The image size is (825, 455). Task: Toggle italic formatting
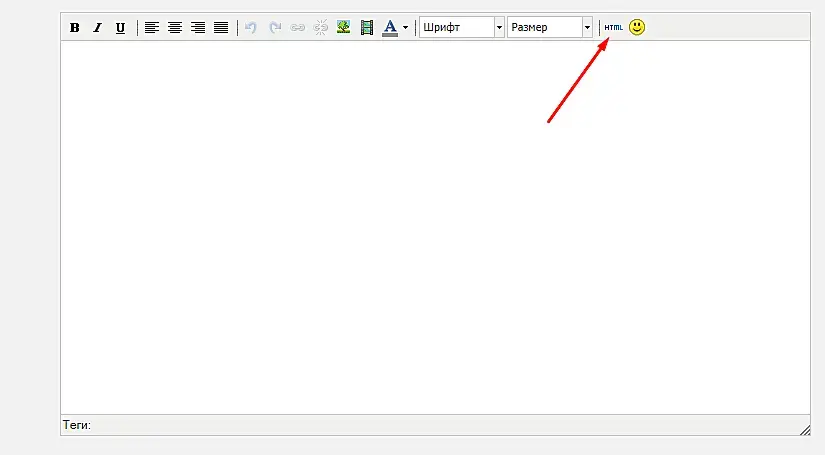pos(97,27)
